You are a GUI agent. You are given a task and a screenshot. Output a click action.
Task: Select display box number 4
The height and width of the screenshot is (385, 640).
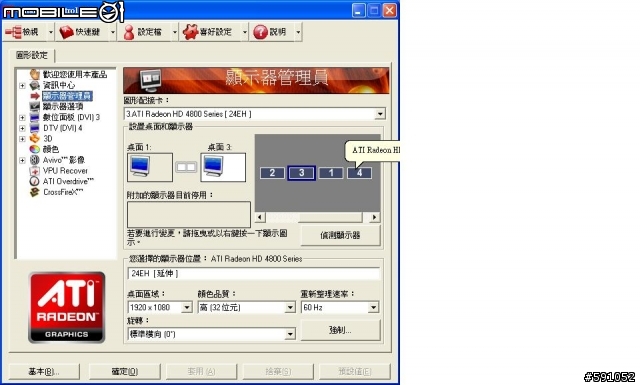coord(360,173)
